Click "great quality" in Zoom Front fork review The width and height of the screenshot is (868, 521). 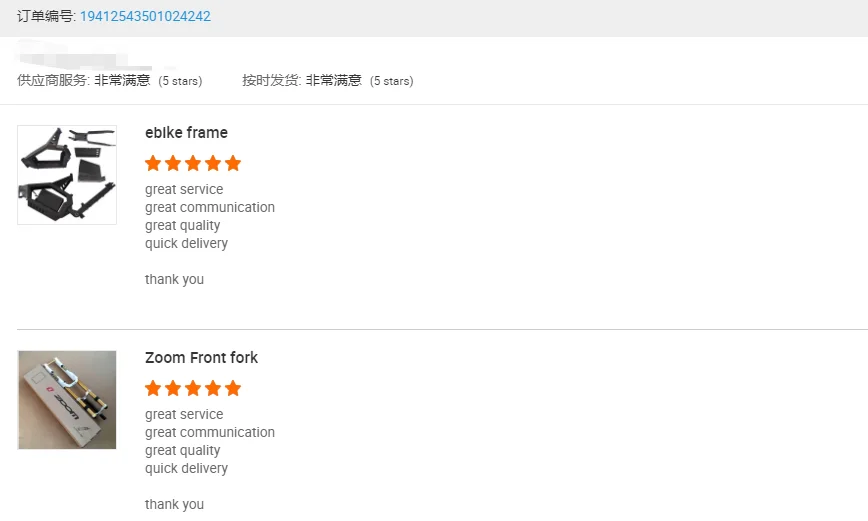182,451
